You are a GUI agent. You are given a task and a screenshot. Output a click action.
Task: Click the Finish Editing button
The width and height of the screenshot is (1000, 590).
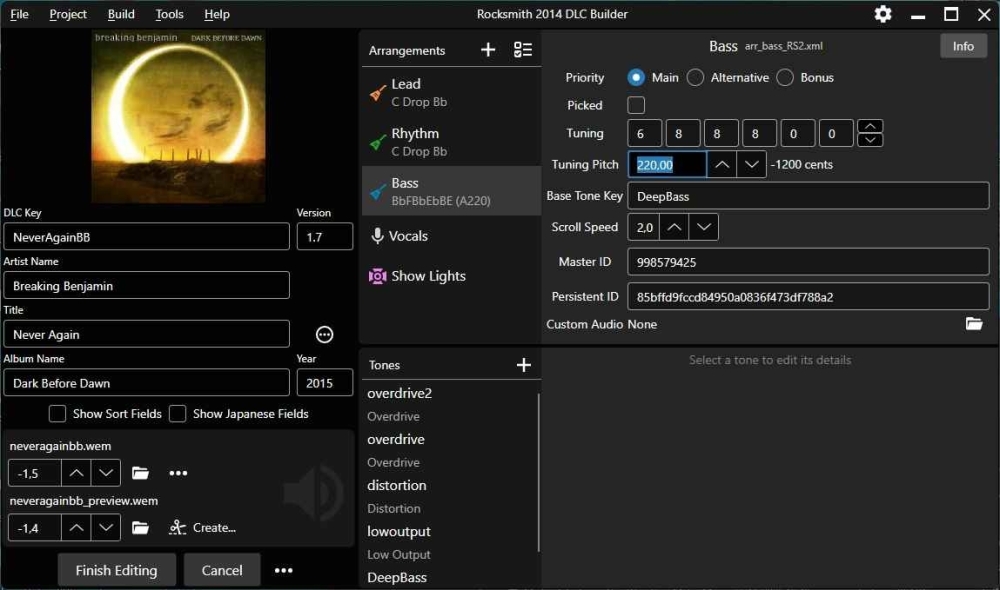tap(116, 570)
